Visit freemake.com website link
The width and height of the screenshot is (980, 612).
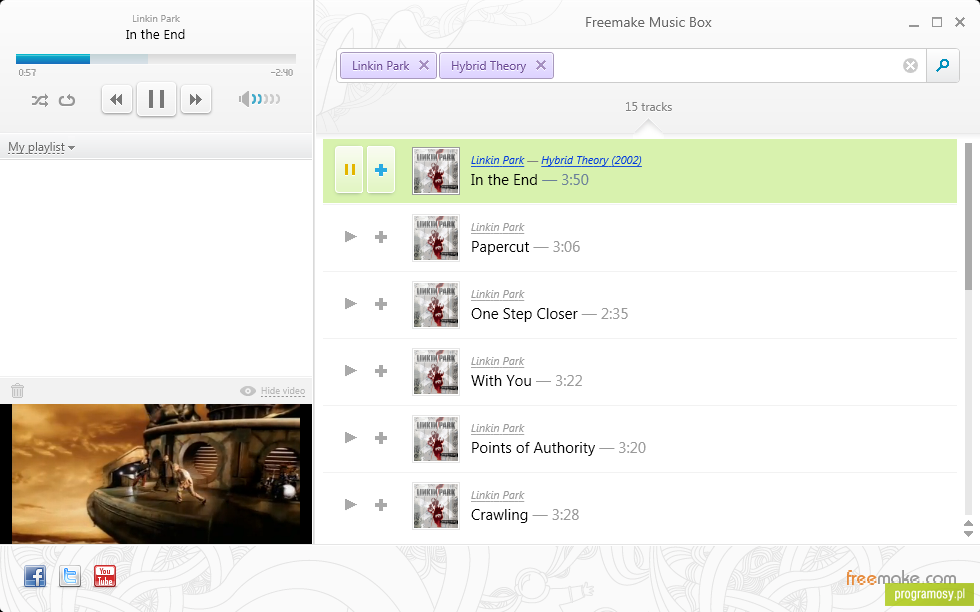901,578
